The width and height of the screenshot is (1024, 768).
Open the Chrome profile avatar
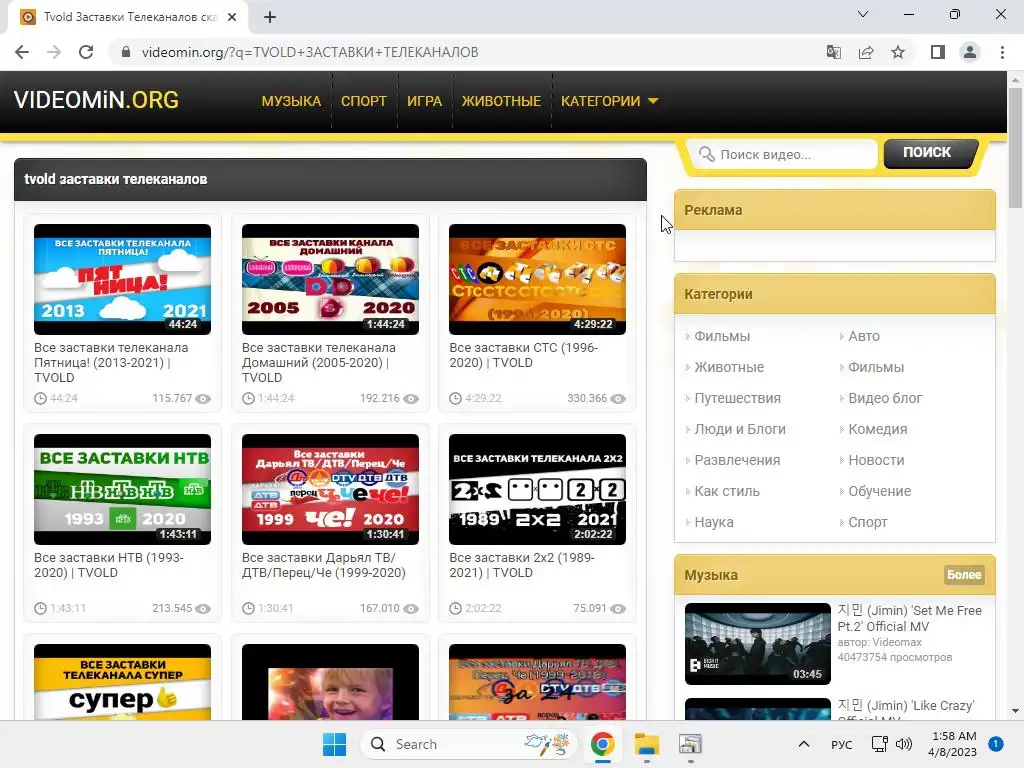pos(970,52)
